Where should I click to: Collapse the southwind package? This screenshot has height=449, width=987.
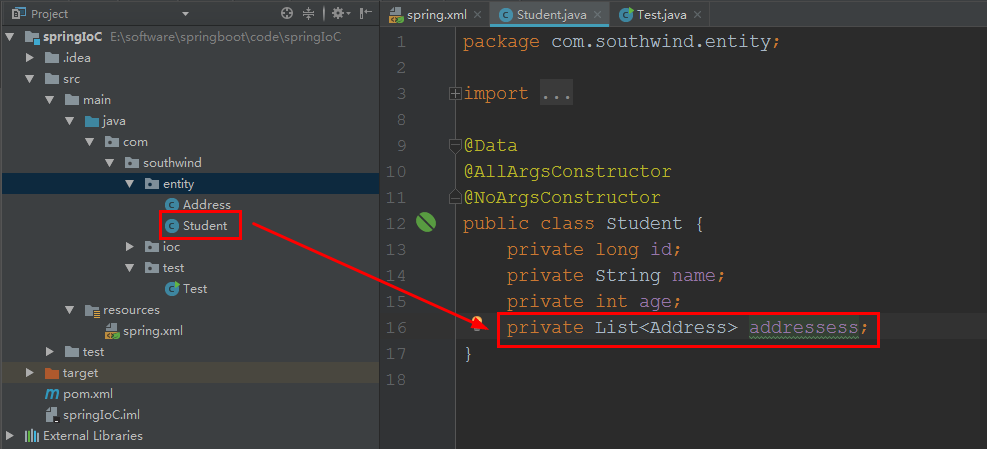pyautogui.click(x=110, y=163)
